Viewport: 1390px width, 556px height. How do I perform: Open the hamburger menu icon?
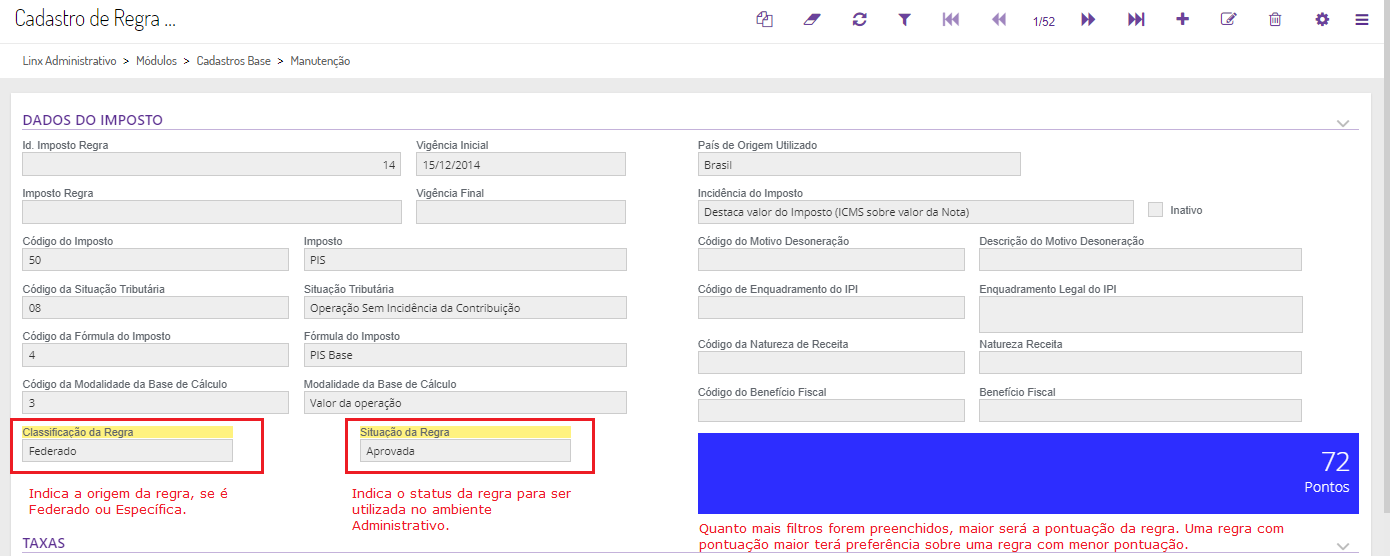click(x=1362, y=19)
